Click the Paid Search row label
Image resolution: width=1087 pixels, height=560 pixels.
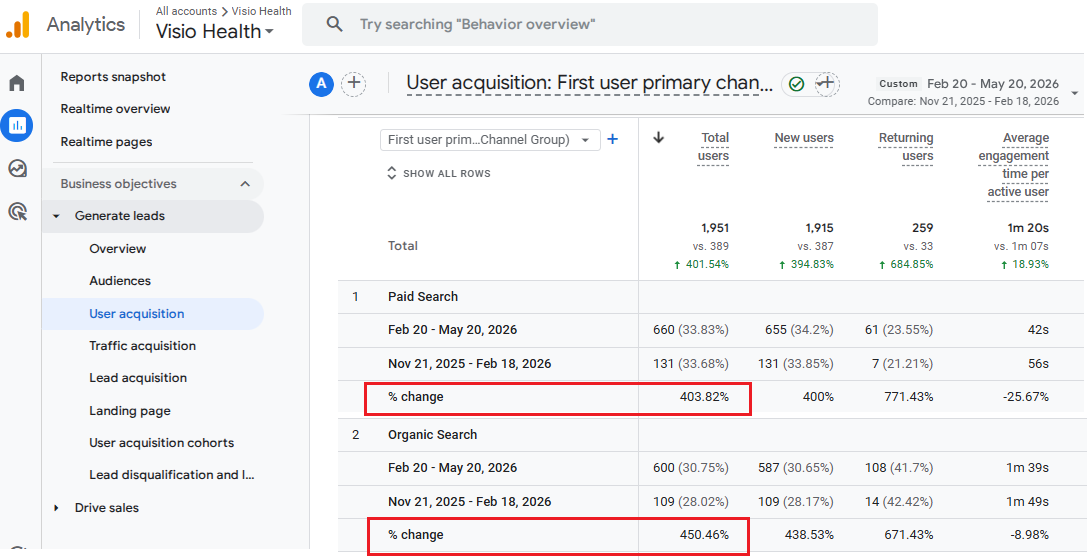423,297
